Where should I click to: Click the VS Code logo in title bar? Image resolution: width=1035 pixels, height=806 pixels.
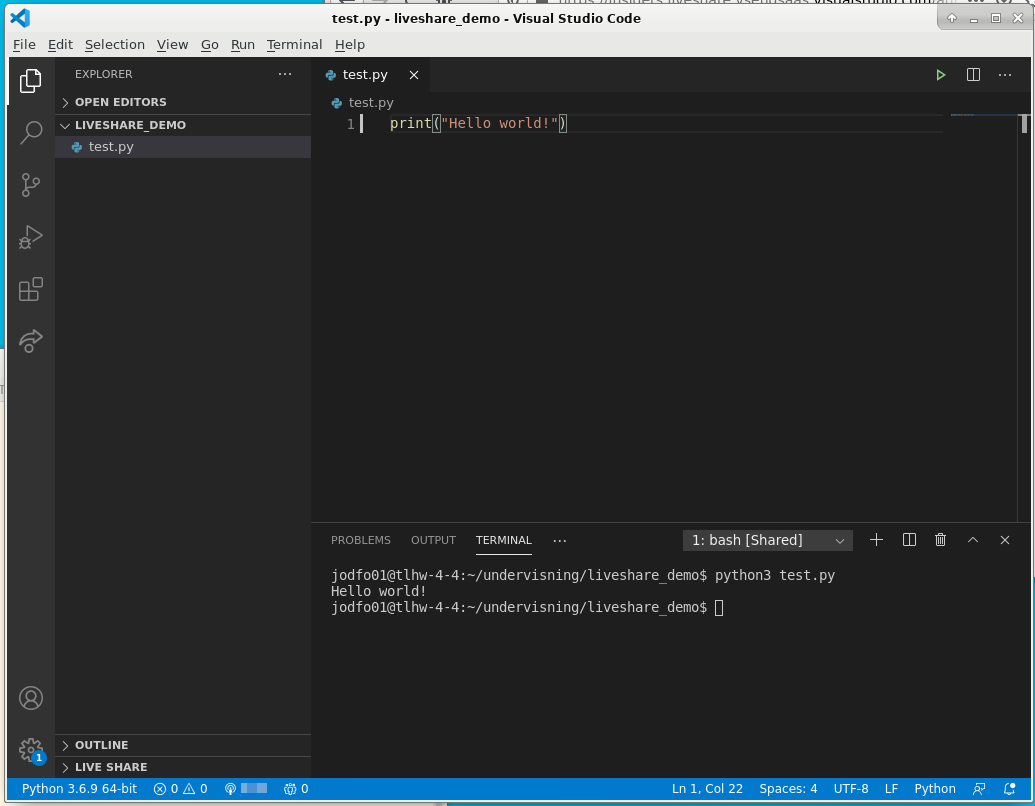click(20, 18)
